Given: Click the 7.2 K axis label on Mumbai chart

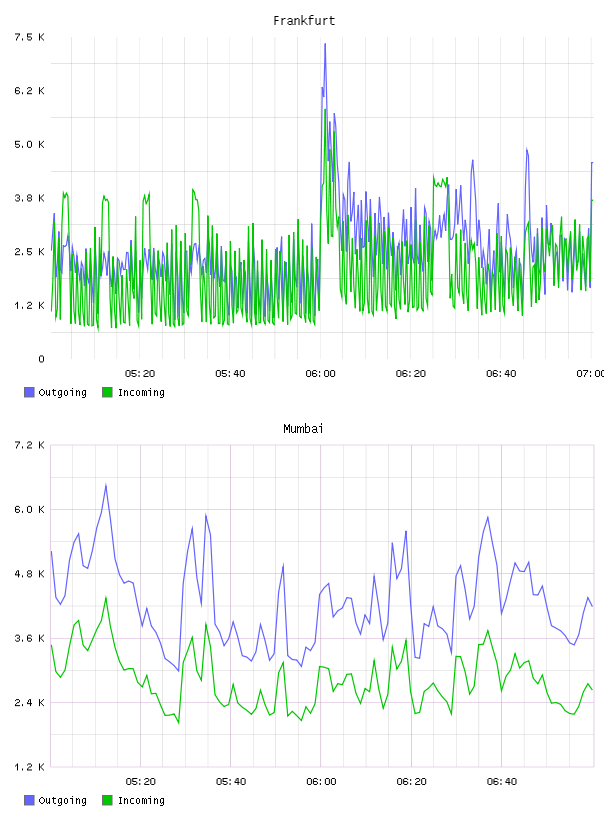Looking at the screenshot, I should pyautogui.click(x=30, y=445).
